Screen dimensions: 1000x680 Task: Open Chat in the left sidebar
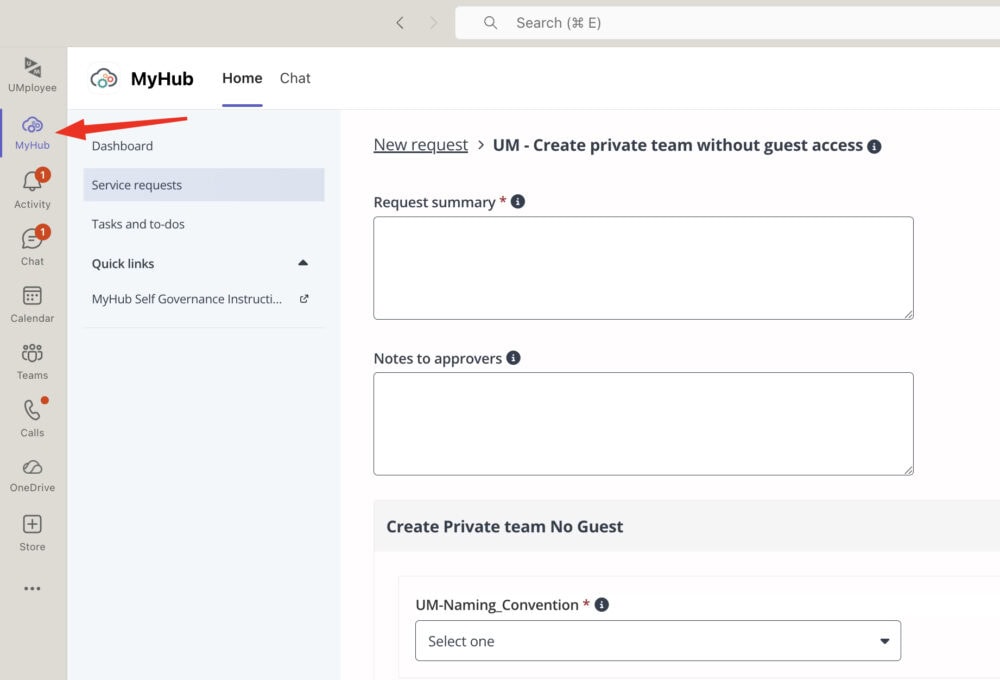32,246
